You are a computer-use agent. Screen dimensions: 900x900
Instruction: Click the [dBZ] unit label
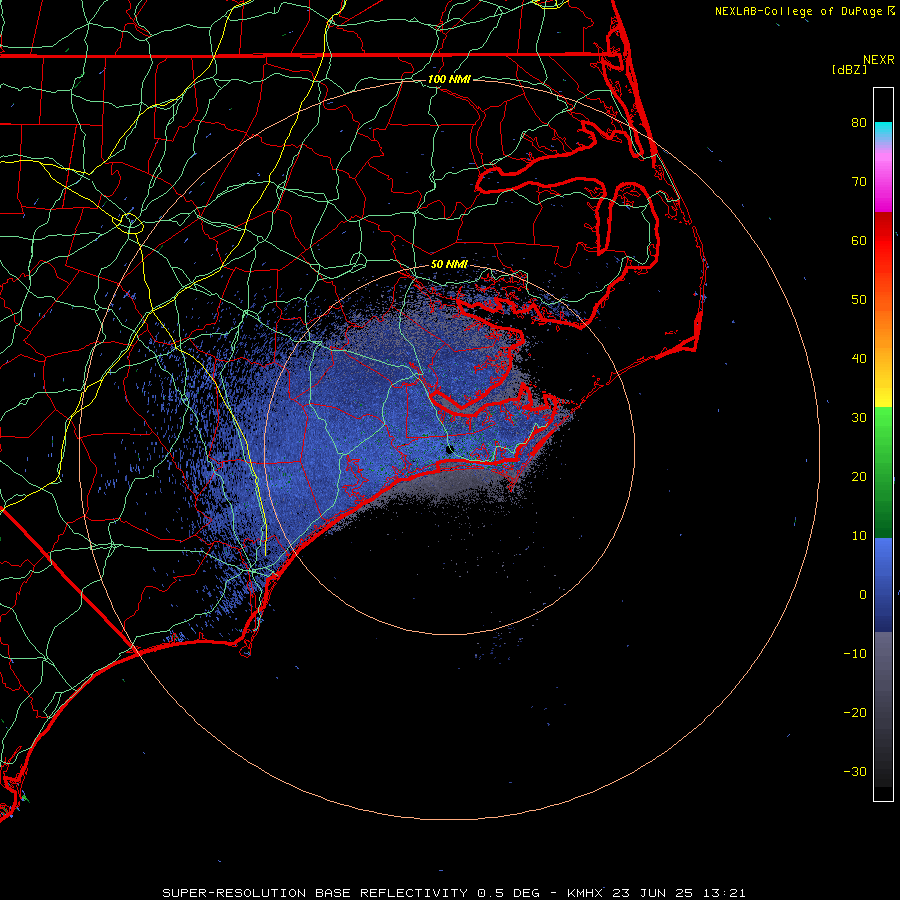pyautogui.click(x=849, y=70)
